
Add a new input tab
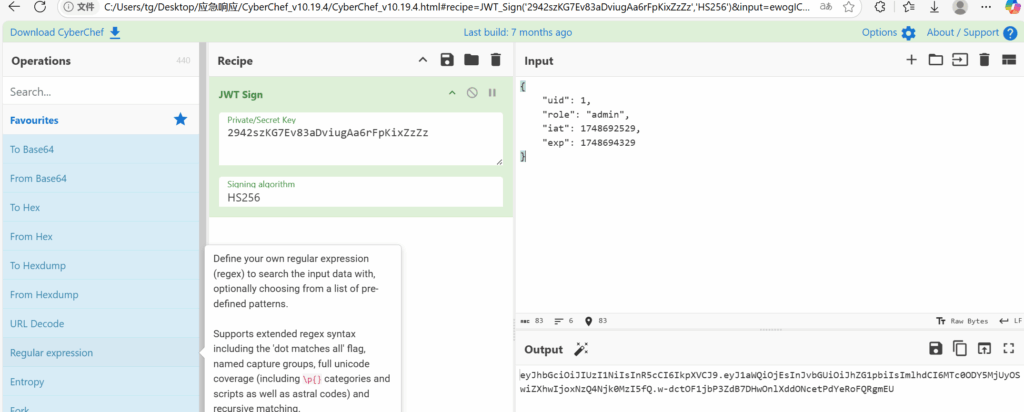pos(911,60)
